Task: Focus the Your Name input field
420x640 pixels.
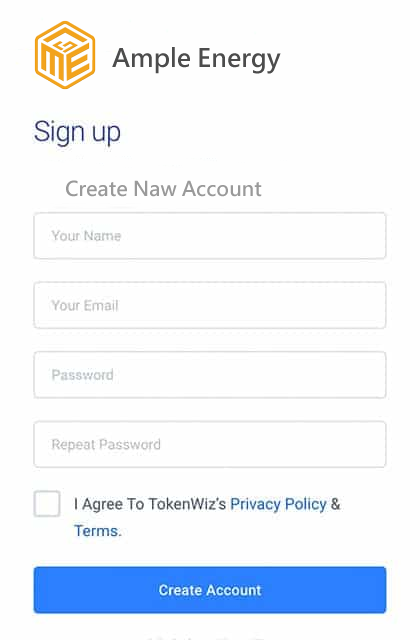Action: 210,236
